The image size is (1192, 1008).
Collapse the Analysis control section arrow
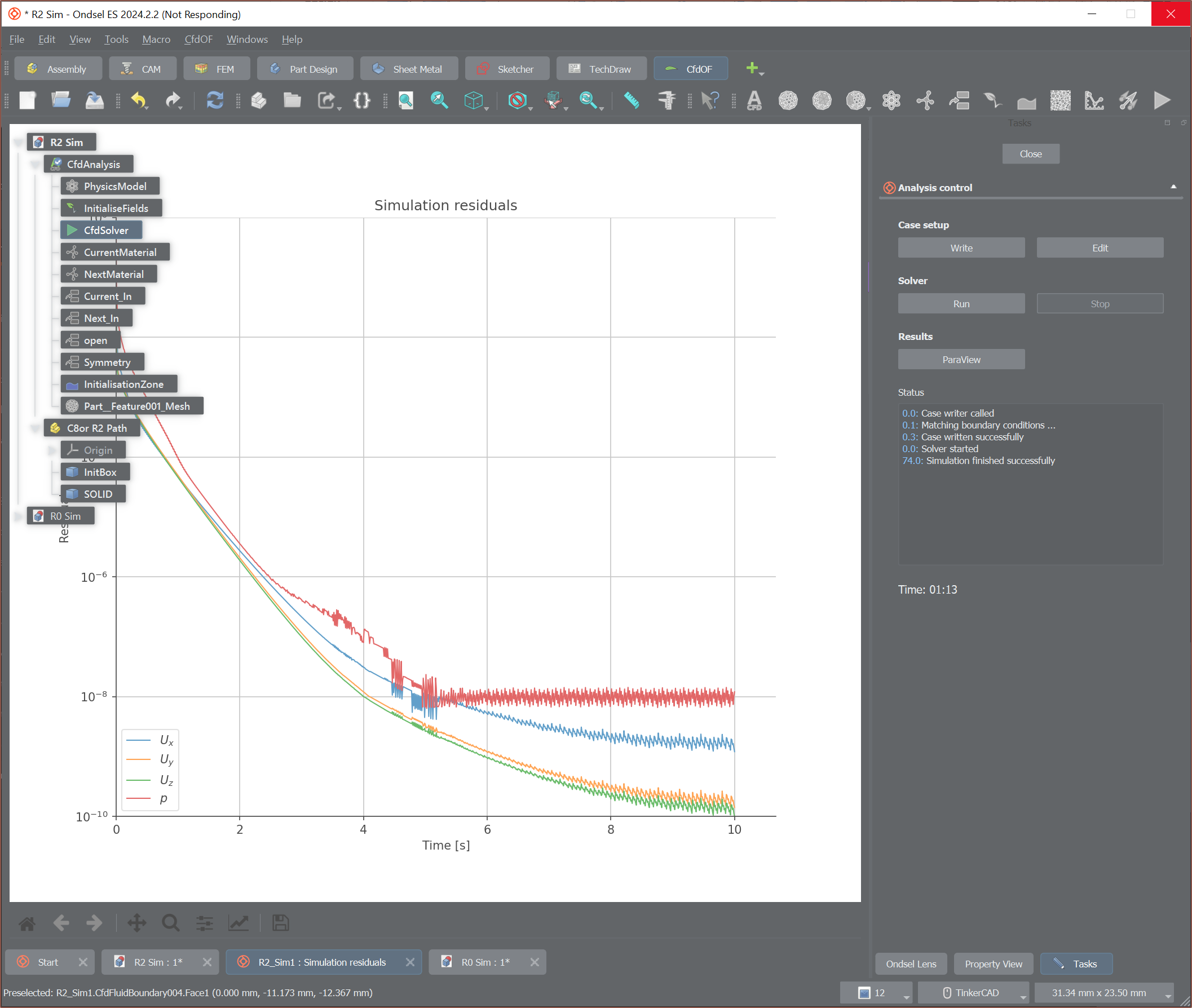pos(1173,187)
